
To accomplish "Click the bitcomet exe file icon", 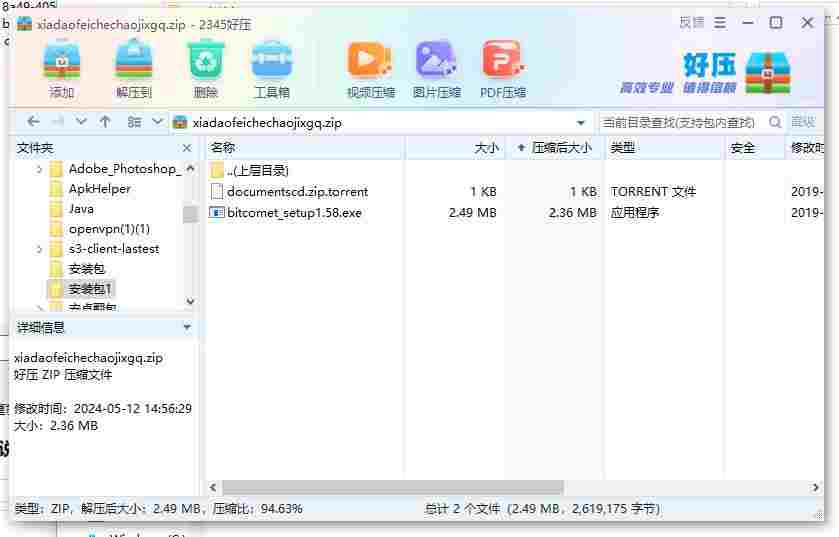I will [x=217, y=213].
